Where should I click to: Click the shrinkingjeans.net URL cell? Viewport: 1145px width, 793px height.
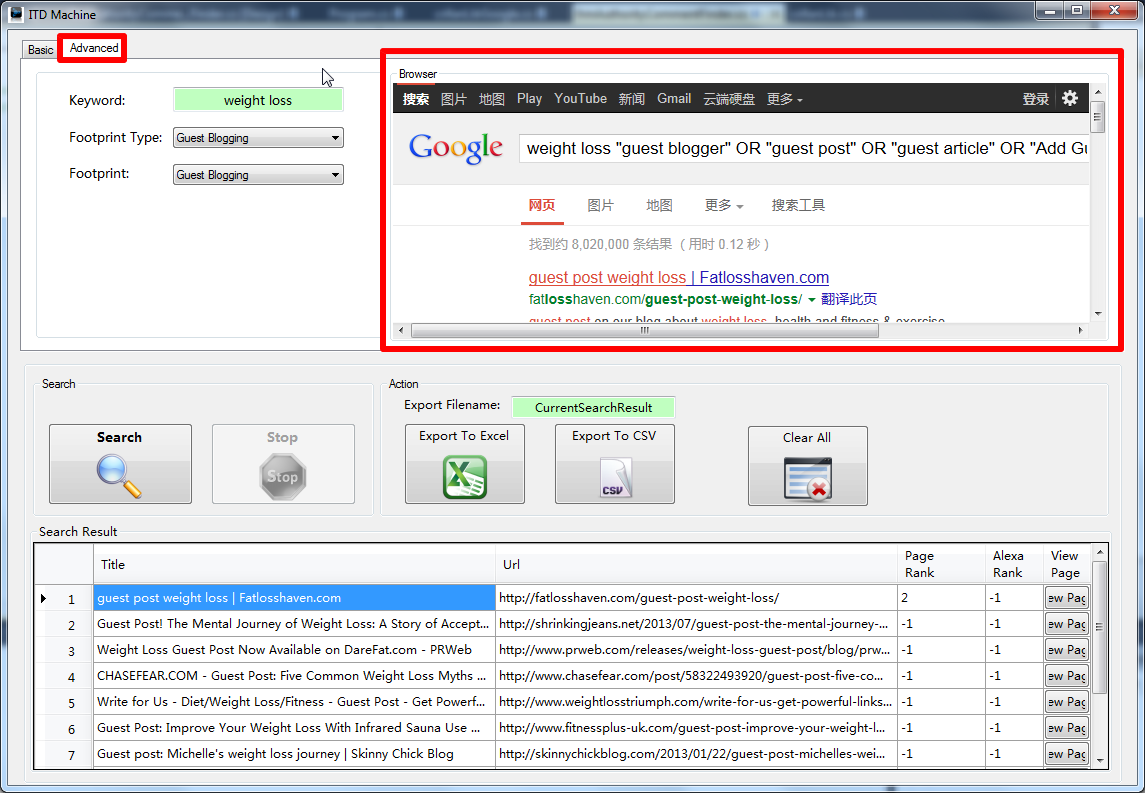(697, 624)
